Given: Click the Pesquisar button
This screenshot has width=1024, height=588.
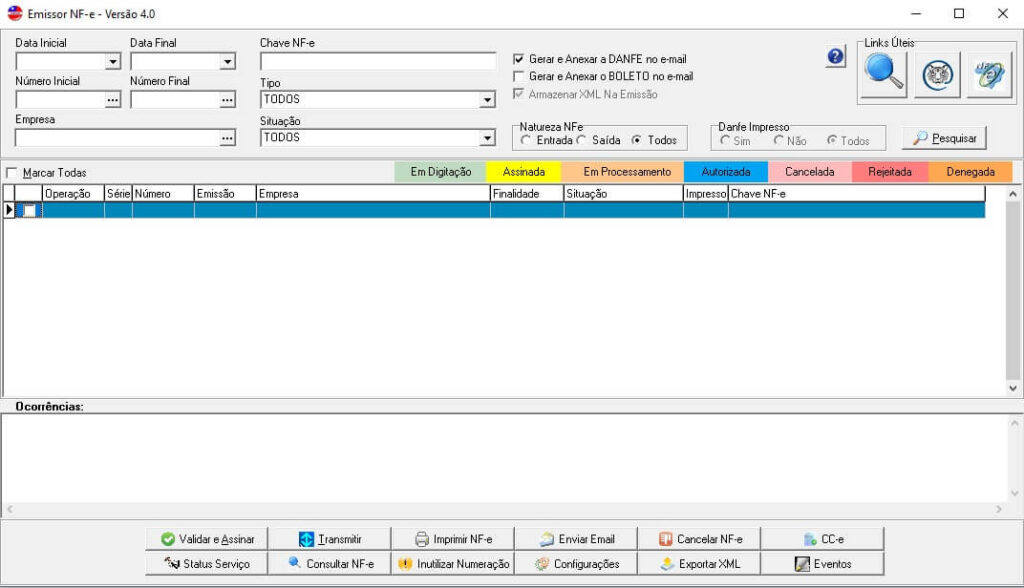Looking at the screenshot, I should pyautogui.click(x=944, y=138).
